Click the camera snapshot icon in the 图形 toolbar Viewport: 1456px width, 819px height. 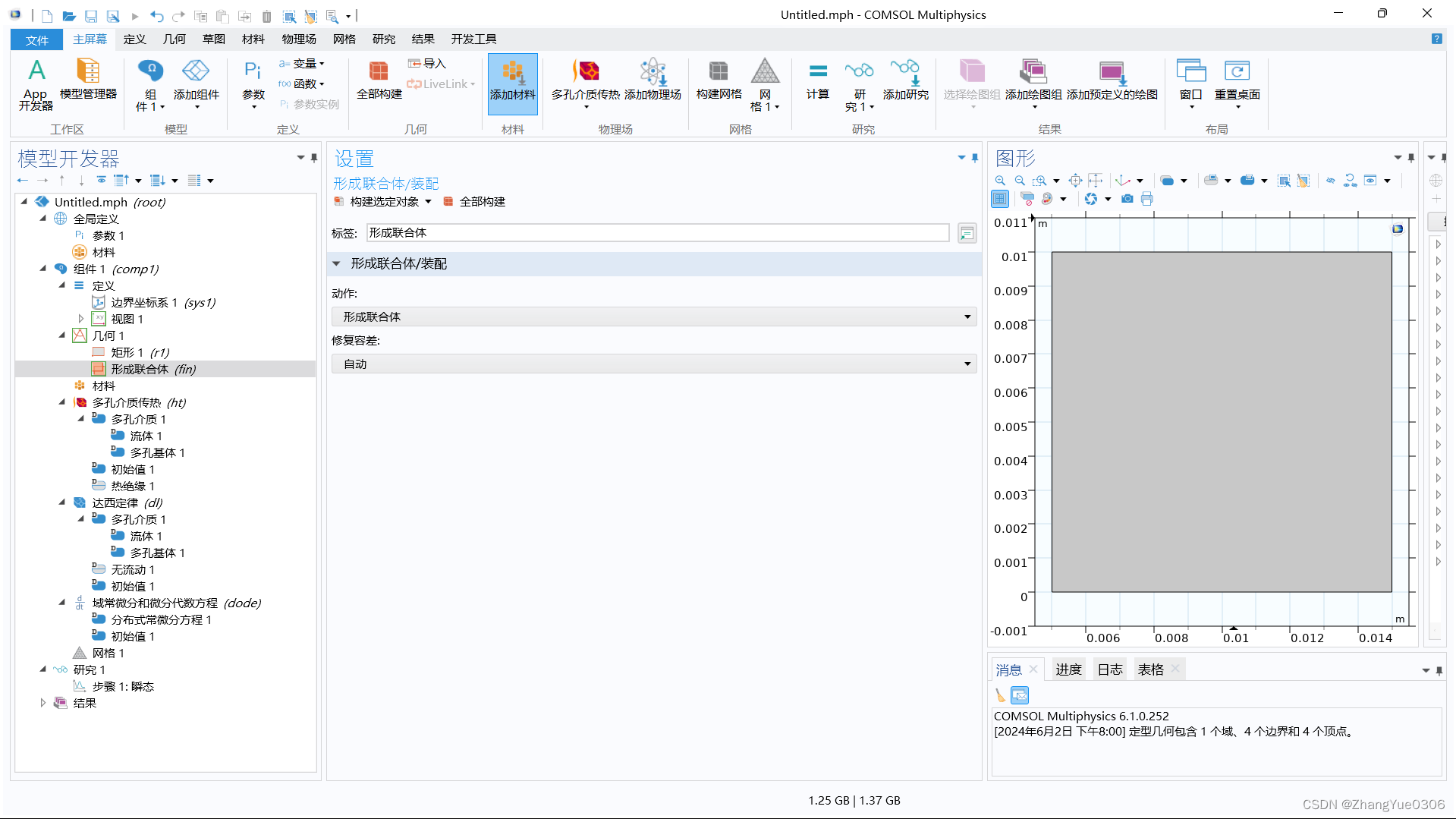pos(1127,199)
